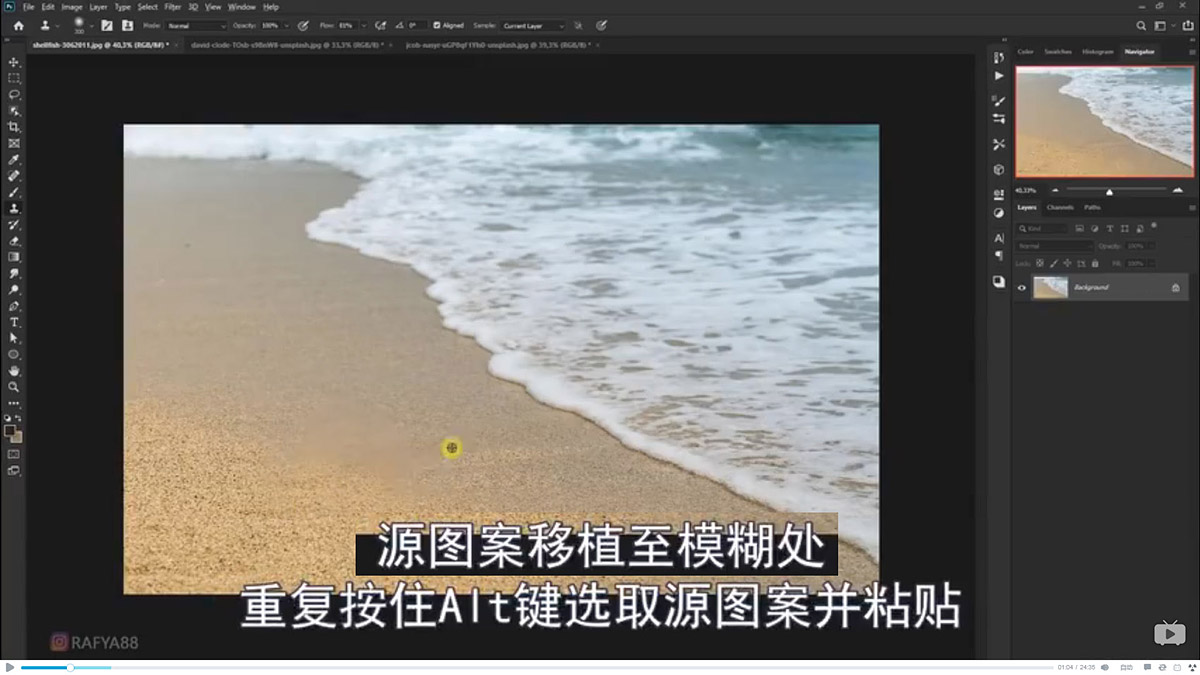Select the Eraser tool

(14, 240)
